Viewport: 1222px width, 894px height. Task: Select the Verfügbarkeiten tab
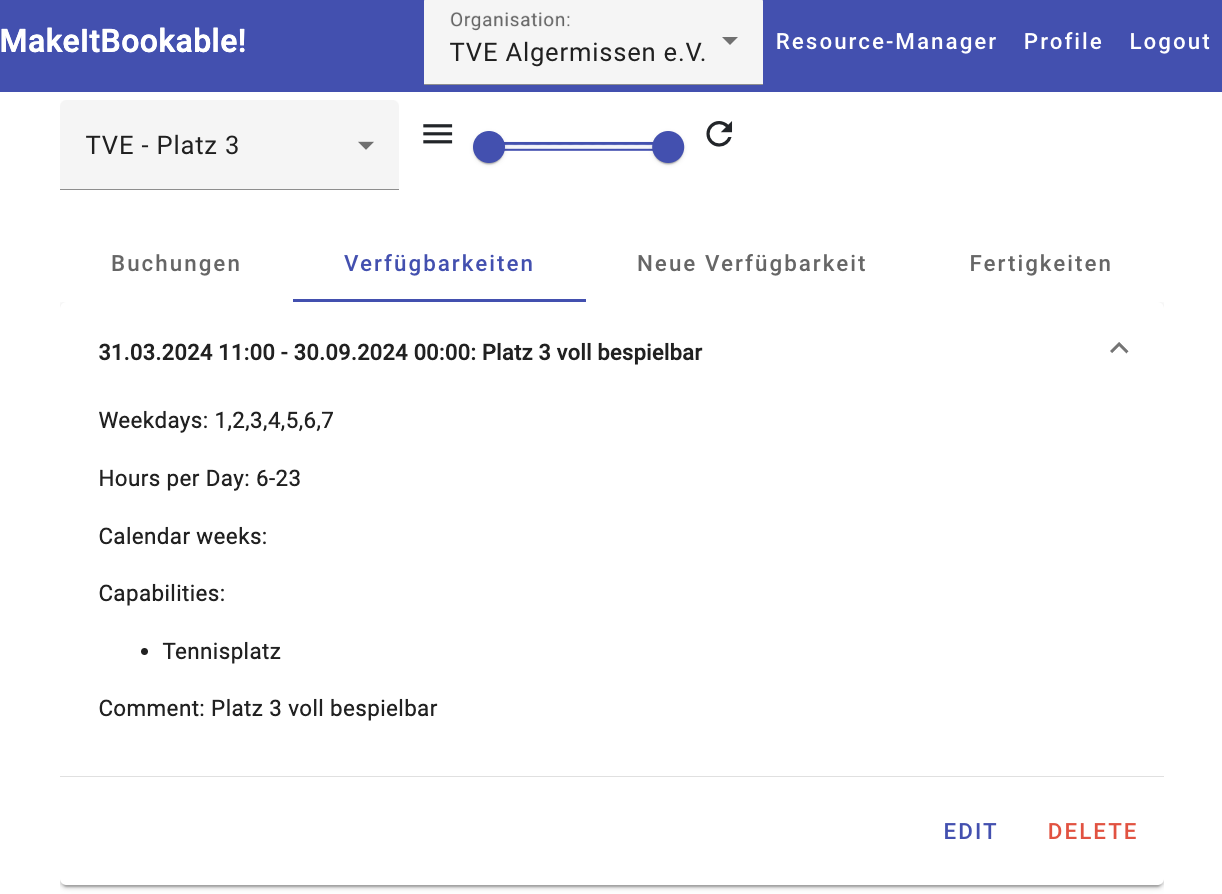pyautogui.click(x=439, y=264)
